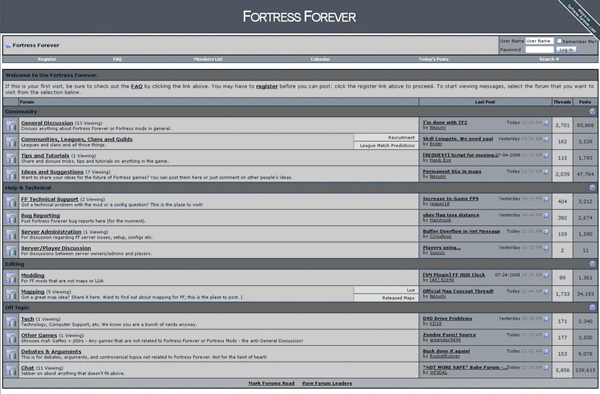Click forum icon beside Tech forum
The image size is (600, 394).
click(11, 321)
